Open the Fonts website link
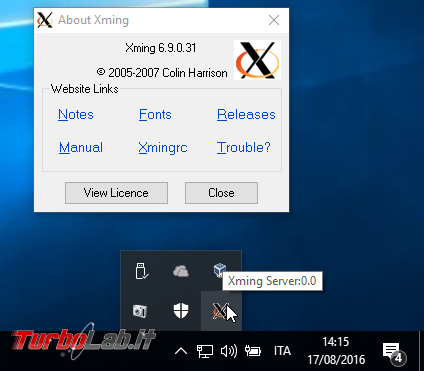The height and width of the screenshot is (371, 424). [155, 114]
